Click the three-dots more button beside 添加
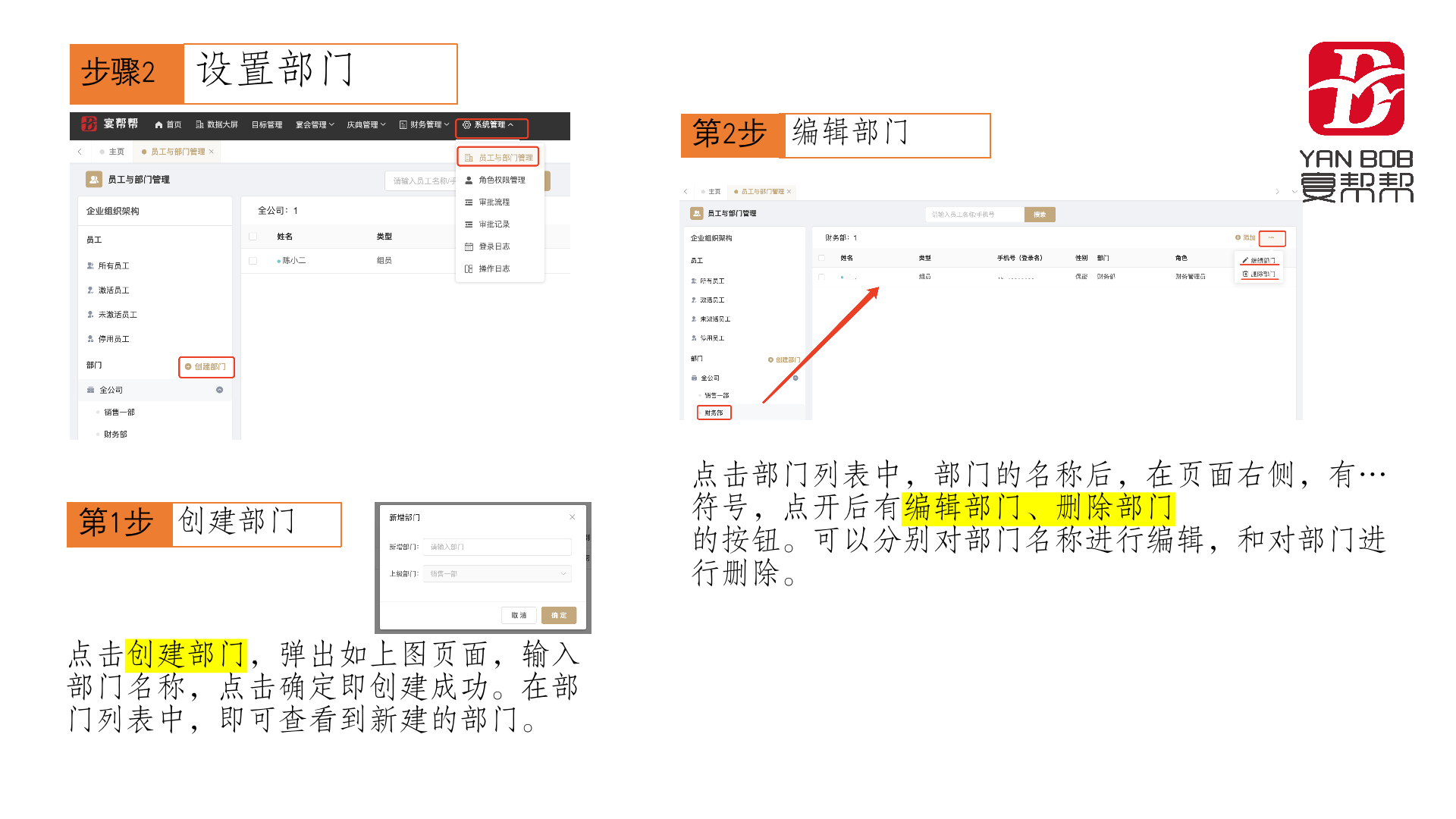The width and height of the screenshot is (1456, 819). [x=1272, y=238]
